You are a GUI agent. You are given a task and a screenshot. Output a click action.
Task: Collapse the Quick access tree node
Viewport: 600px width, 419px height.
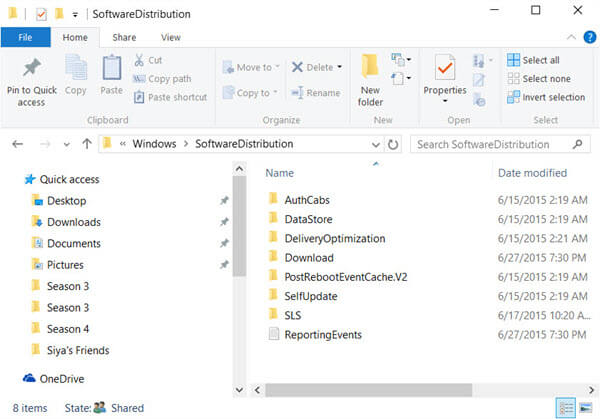pos(12,180)
